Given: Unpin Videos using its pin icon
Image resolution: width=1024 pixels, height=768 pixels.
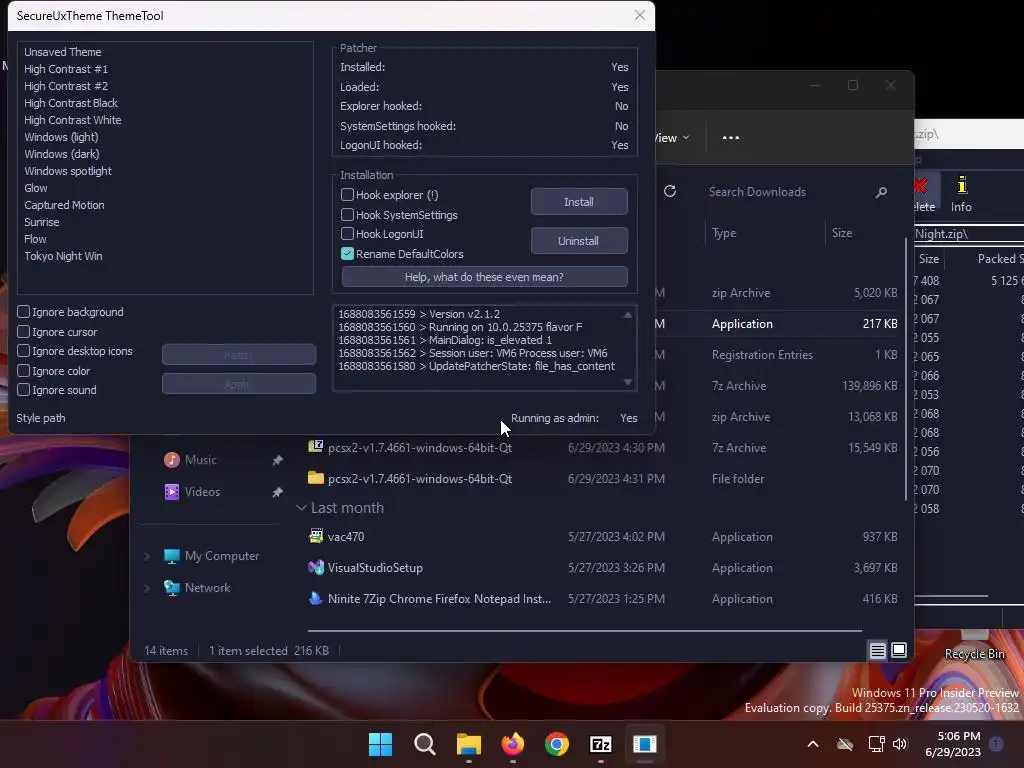Looking at the screenshot, I should tap(278, 492).
